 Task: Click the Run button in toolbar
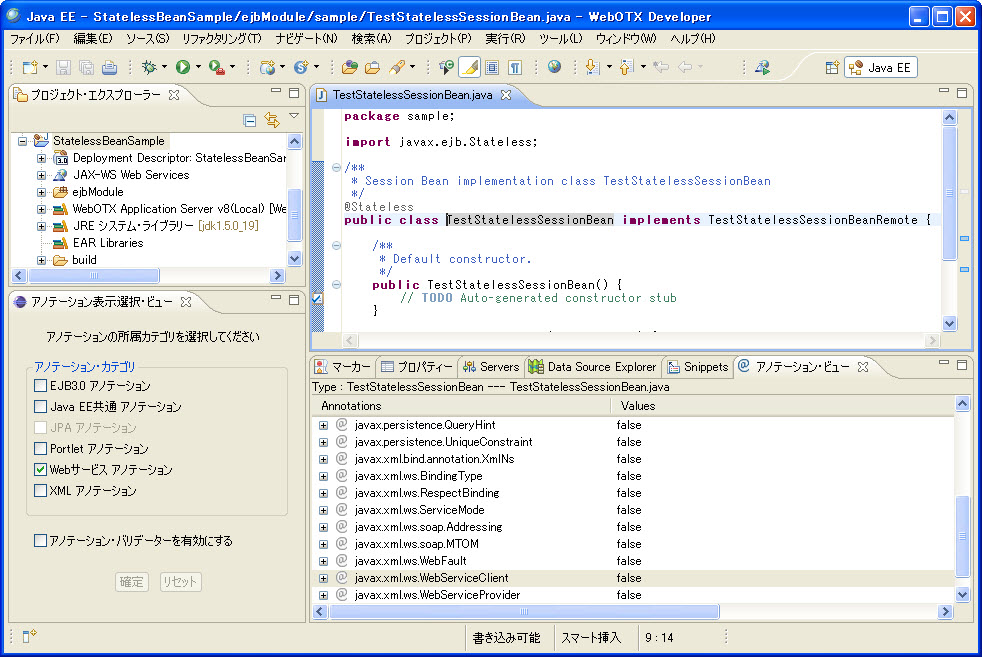(182, 67)
